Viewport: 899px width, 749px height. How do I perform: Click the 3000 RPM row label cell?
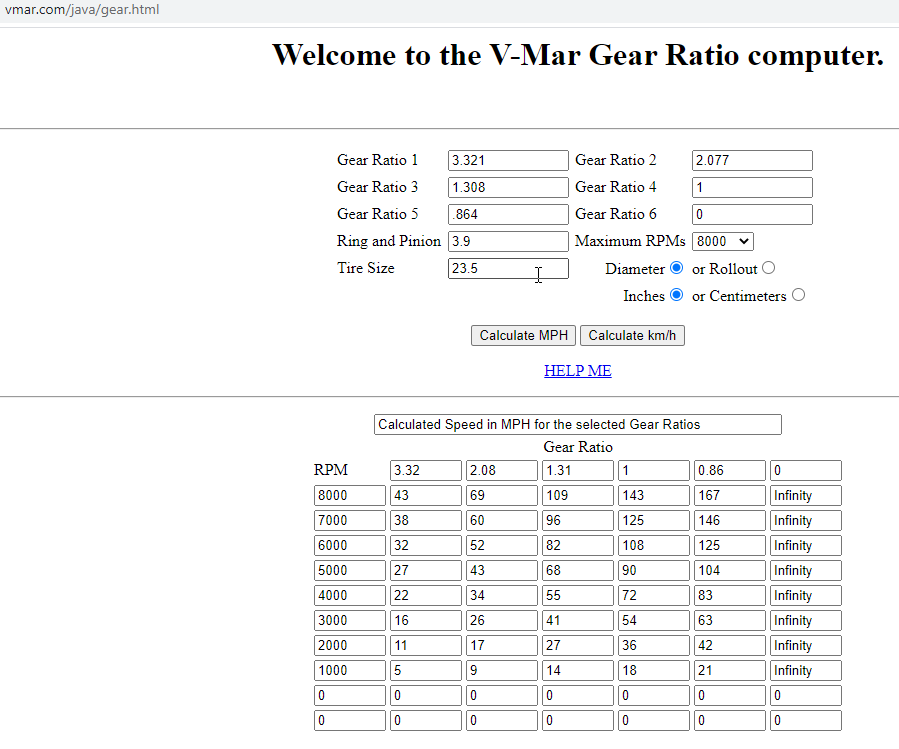350,620
